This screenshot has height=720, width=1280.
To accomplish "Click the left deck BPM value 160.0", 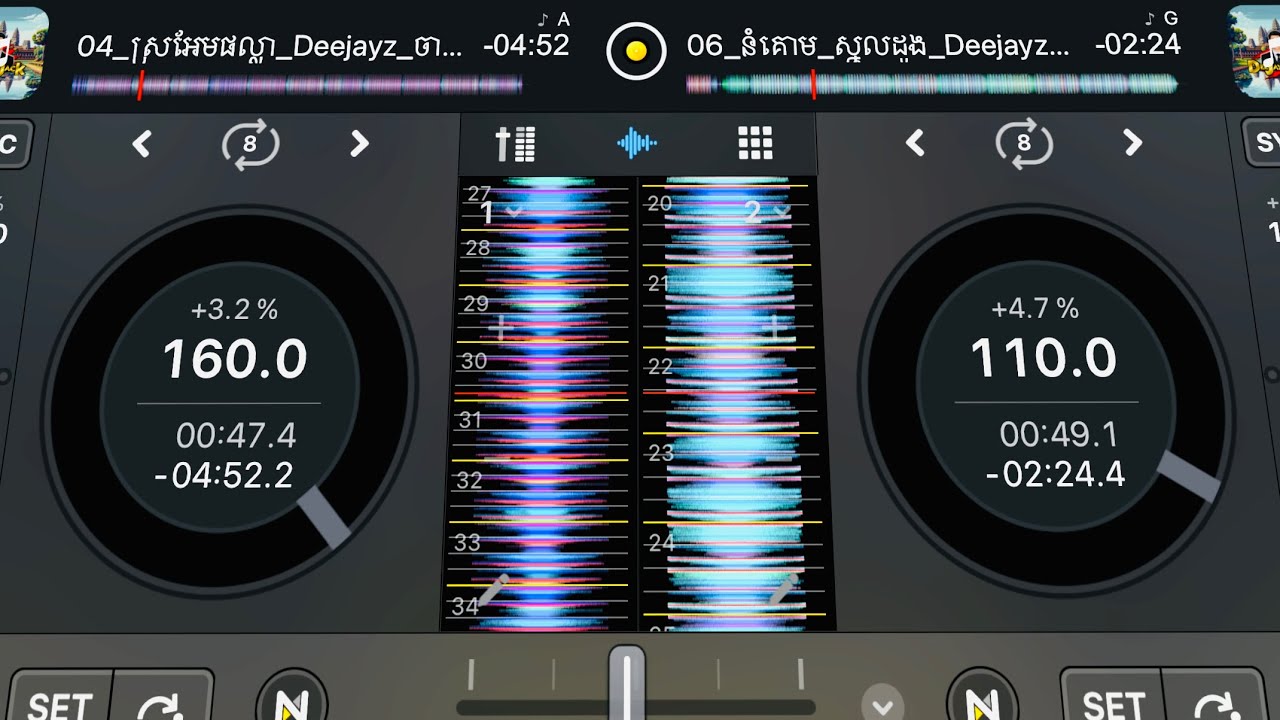I will tap(235, 359).
